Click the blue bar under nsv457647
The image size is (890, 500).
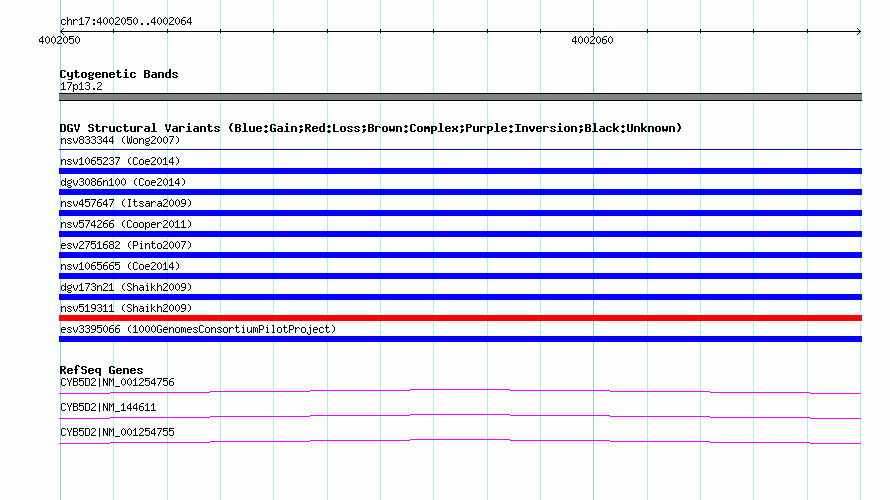(x=460, y=213)
